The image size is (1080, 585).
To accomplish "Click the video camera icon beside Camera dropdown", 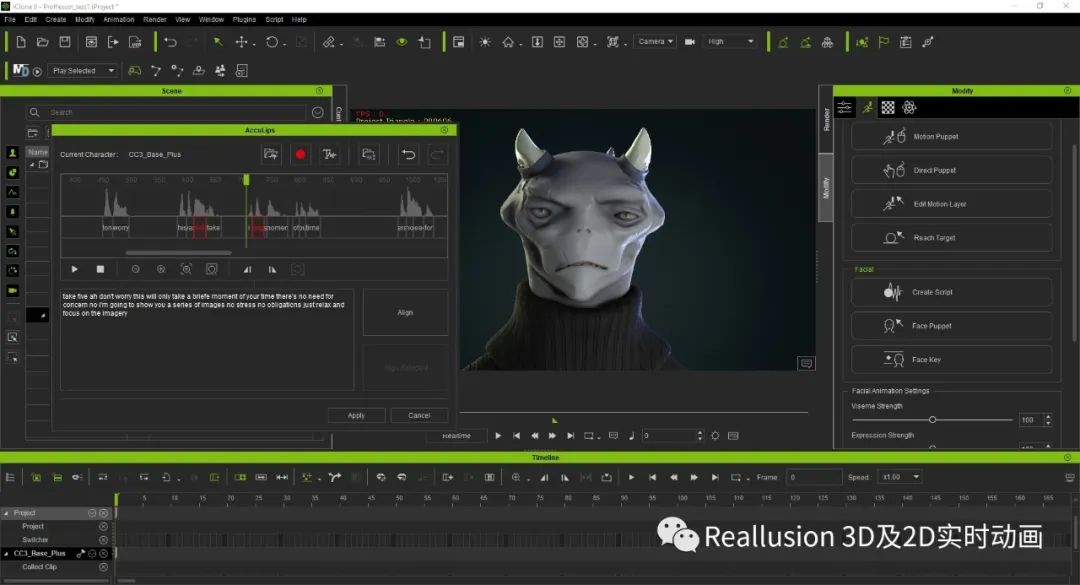I will 689,42.
